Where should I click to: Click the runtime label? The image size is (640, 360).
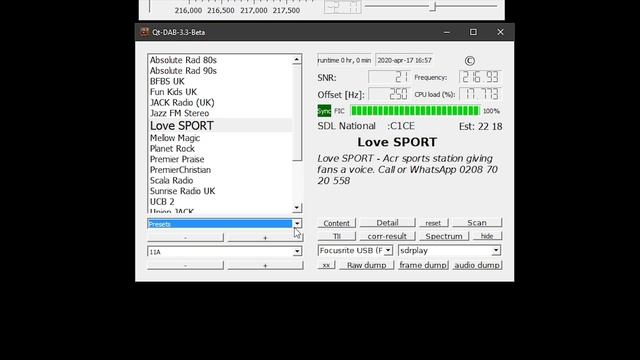click(x=344, y=60)
